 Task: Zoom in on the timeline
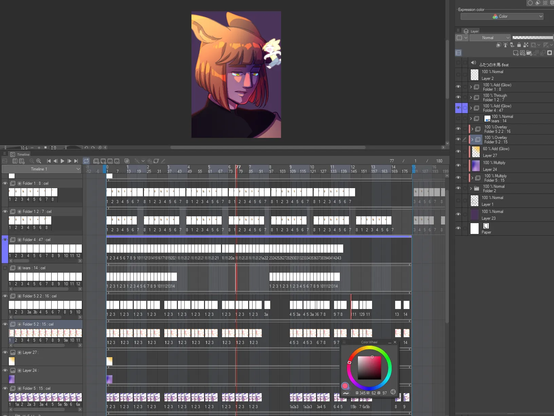[x=39, y=161]
